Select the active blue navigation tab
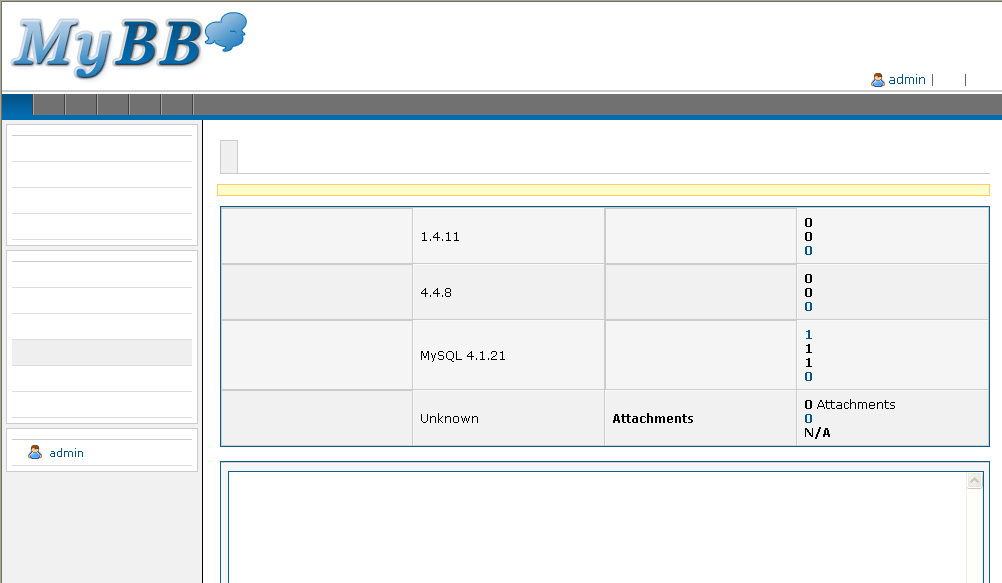This screenshot has width=1002, height=583. click(17, 105)
